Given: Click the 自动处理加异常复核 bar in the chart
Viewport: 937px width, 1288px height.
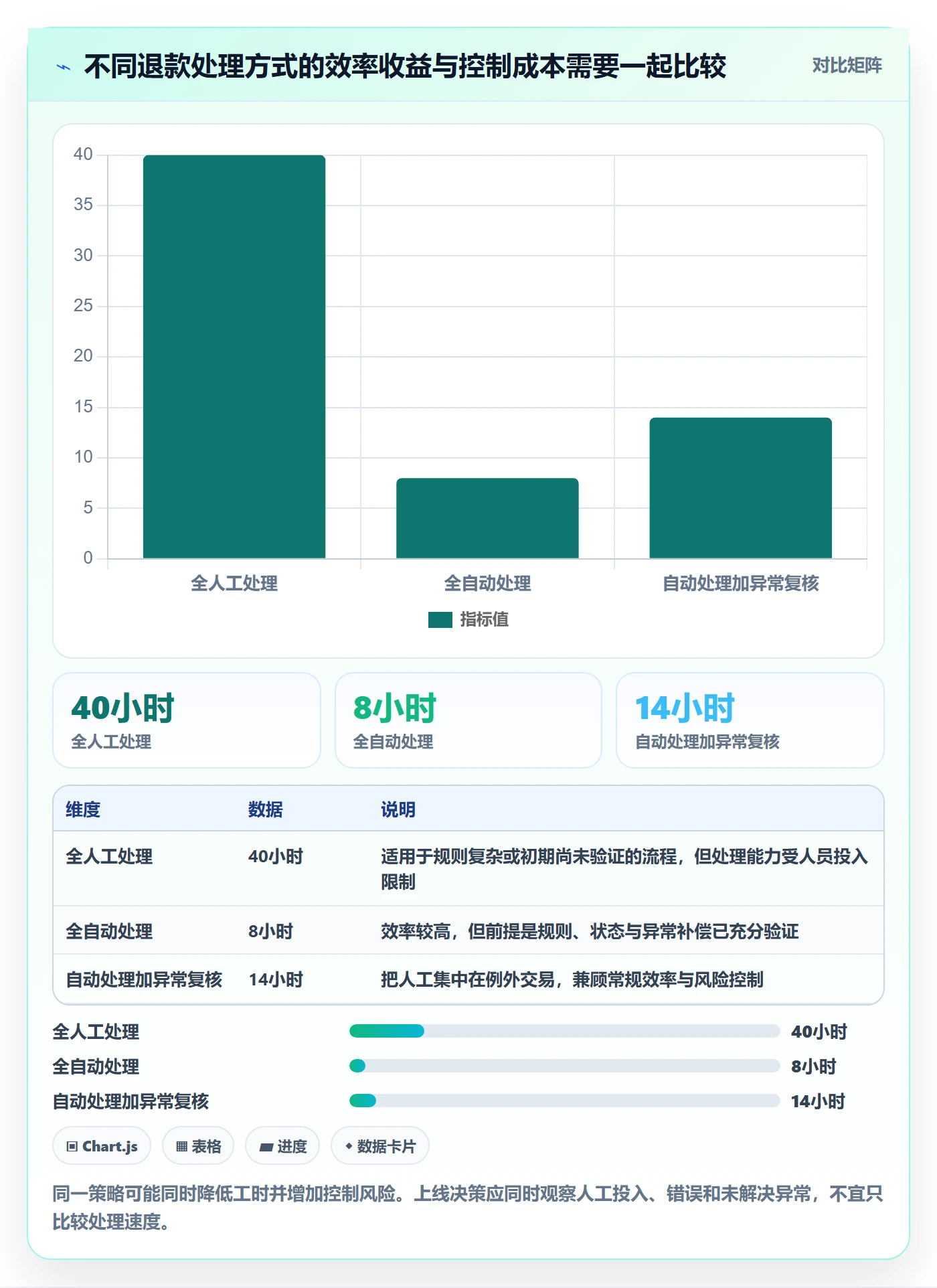Looking at the screenshot, I should tap(740, 488).
